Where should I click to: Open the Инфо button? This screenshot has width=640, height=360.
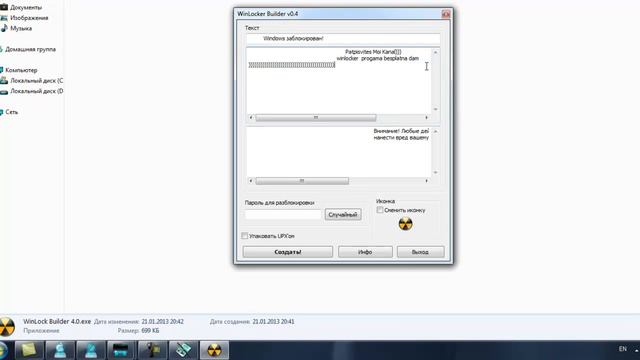point(365,252)
